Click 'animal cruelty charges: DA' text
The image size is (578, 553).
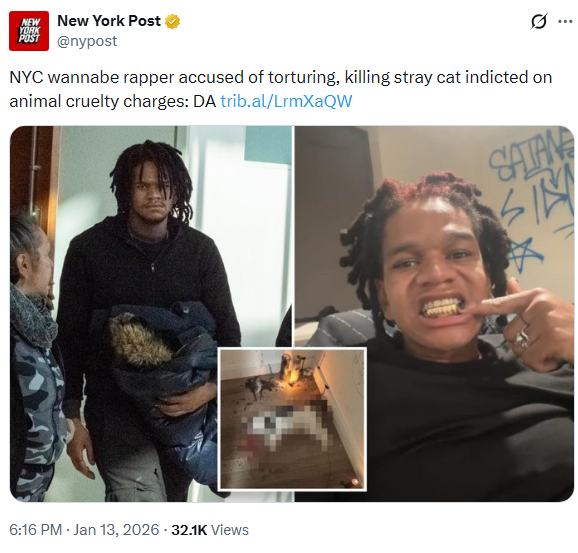113,101
